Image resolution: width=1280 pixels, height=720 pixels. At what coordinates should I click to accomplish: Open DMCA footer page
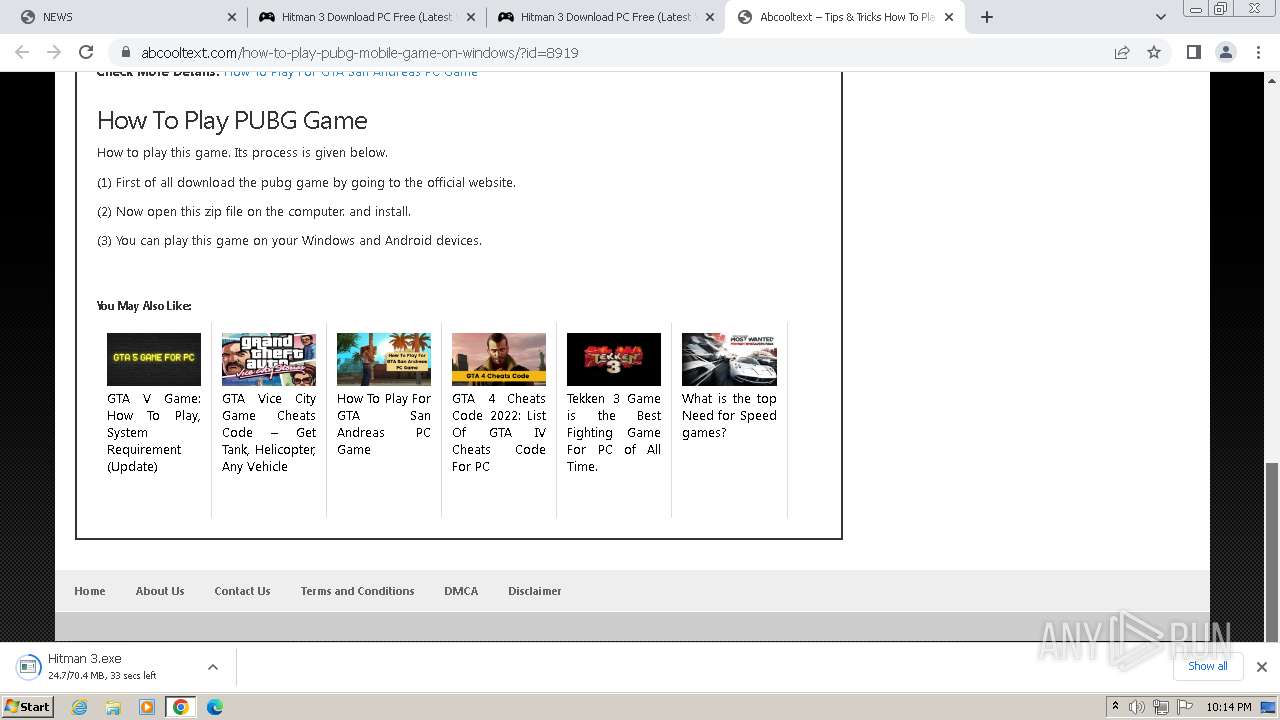coord(461,591)
